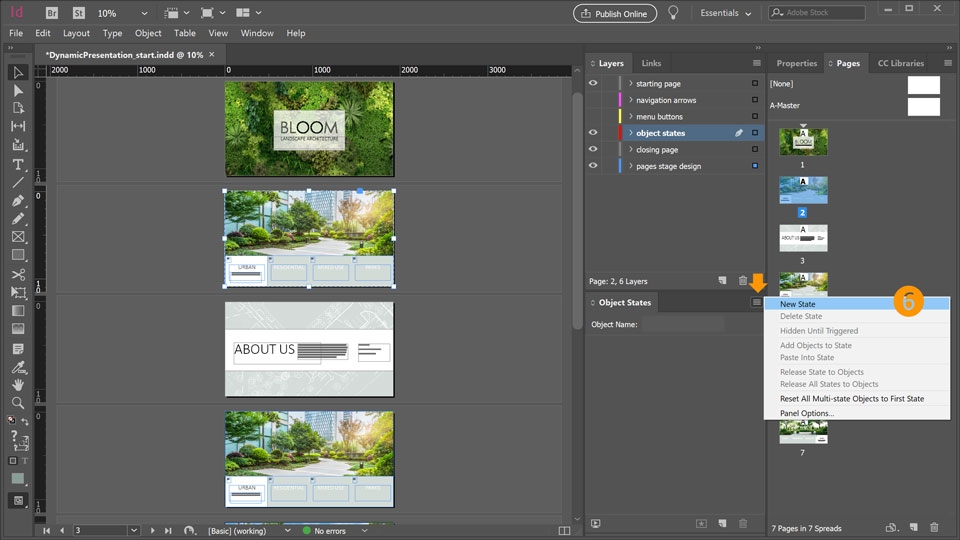Select the Hand tool
The image size is (960, 540).
pos(18,384)
